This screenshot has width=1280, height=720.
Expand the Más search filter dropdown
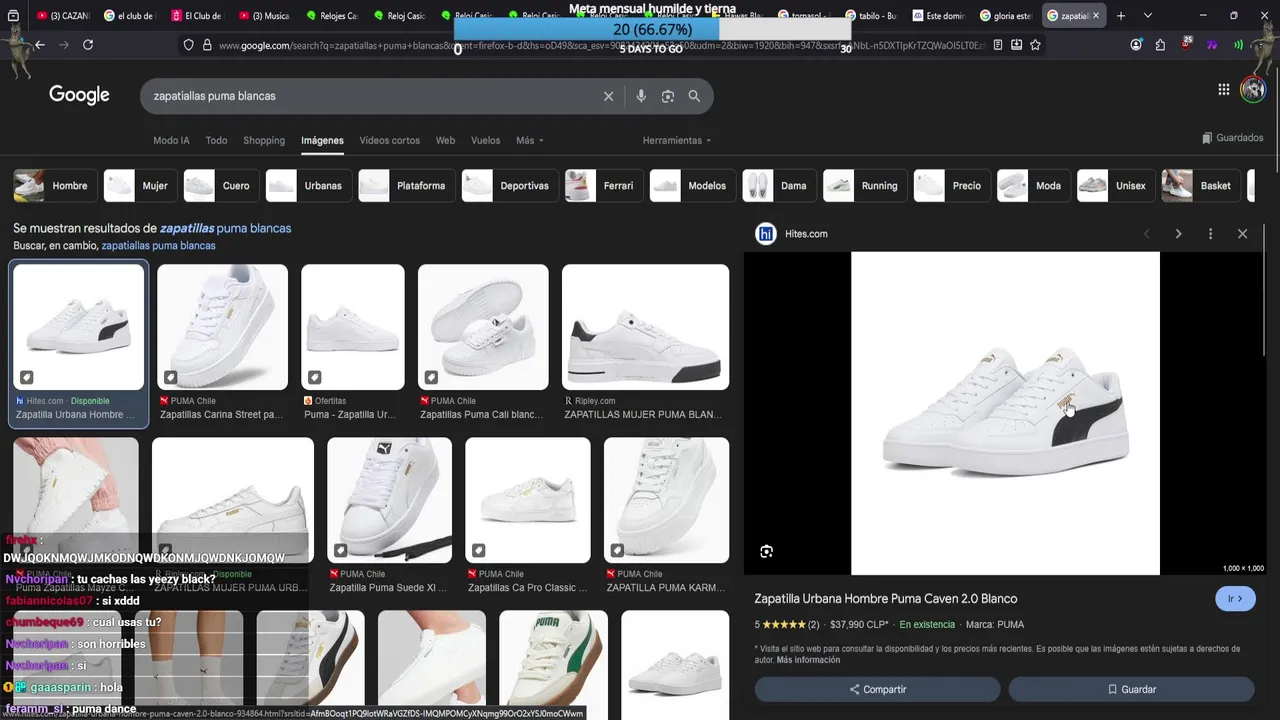tap(530, 140)
